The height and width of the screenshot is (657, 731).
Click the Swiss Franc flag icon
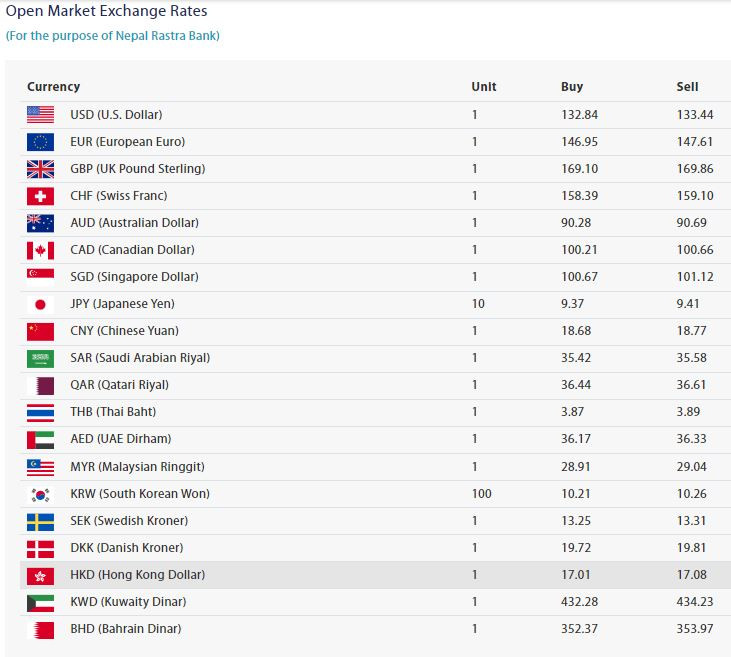pos(40,195)
